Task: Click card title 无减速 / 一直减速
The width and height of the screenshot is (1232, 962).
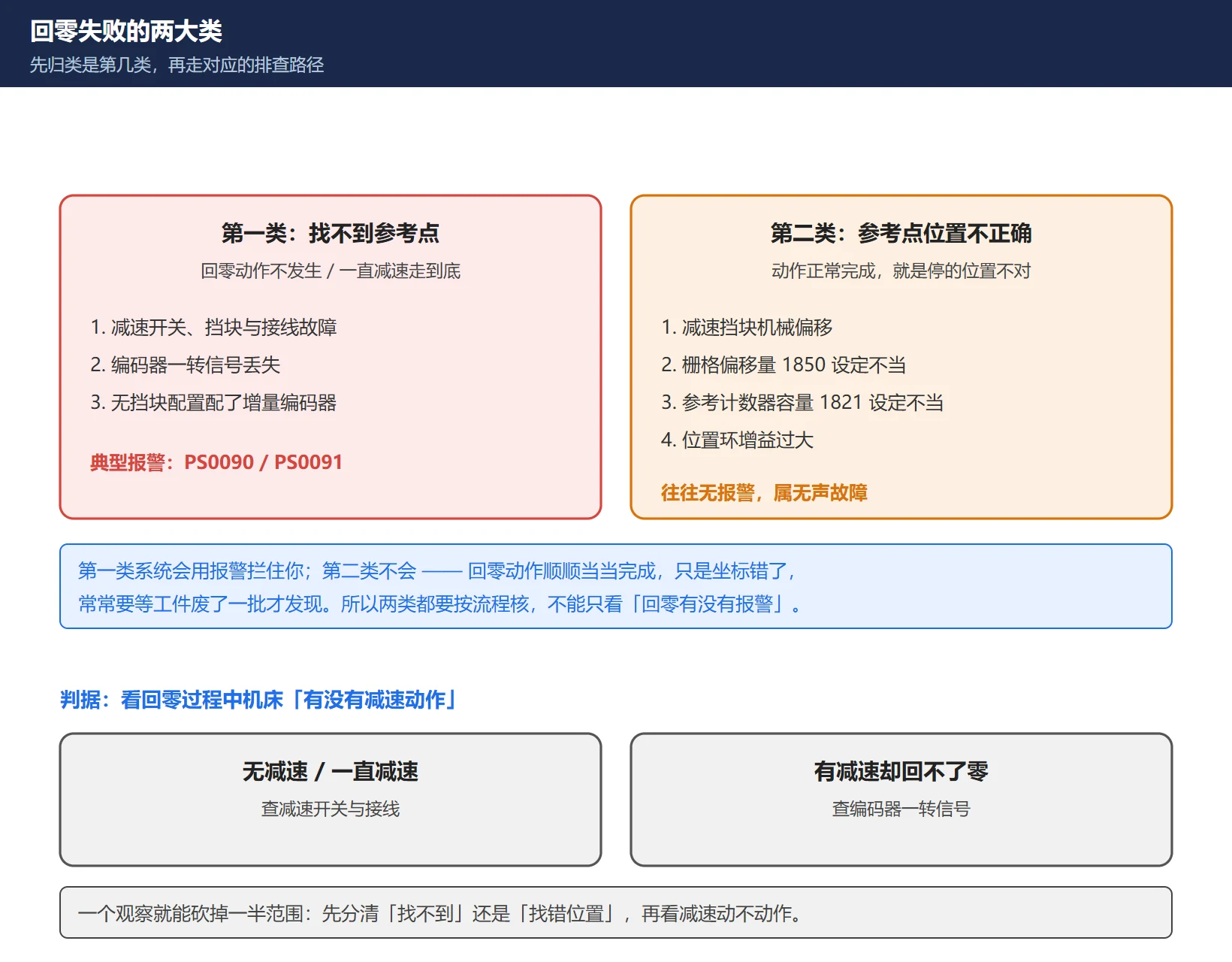Action: tap(331, 772)
